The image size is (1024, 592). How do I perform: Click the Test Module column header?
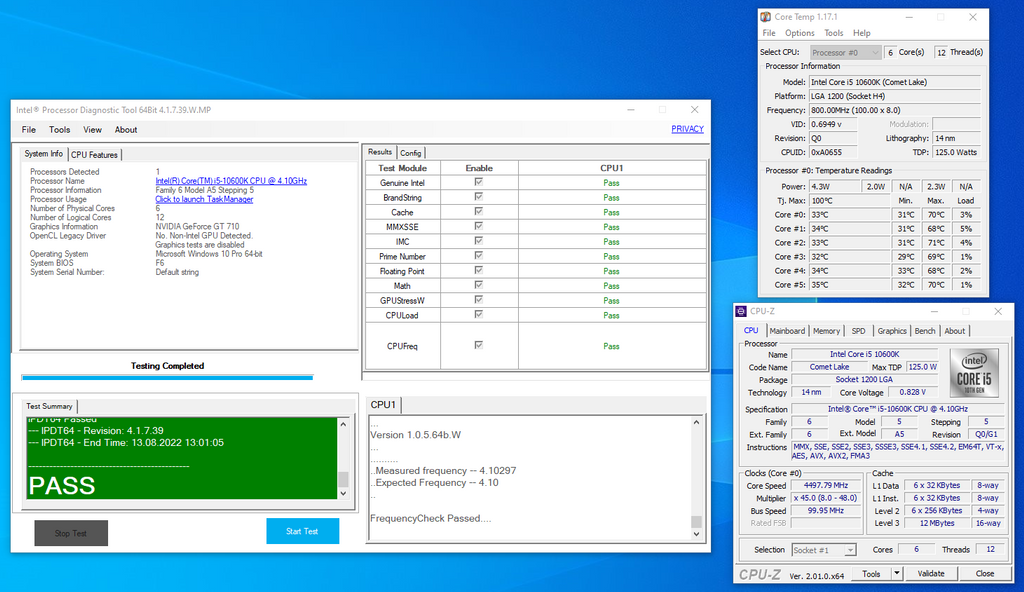coord(402,168)
